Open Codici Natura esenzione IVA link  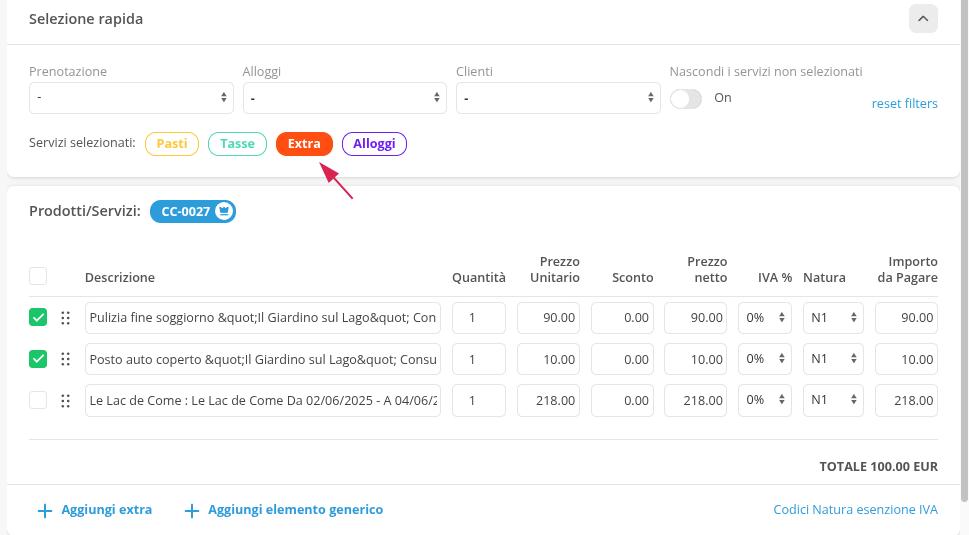(x=855, y=510)
